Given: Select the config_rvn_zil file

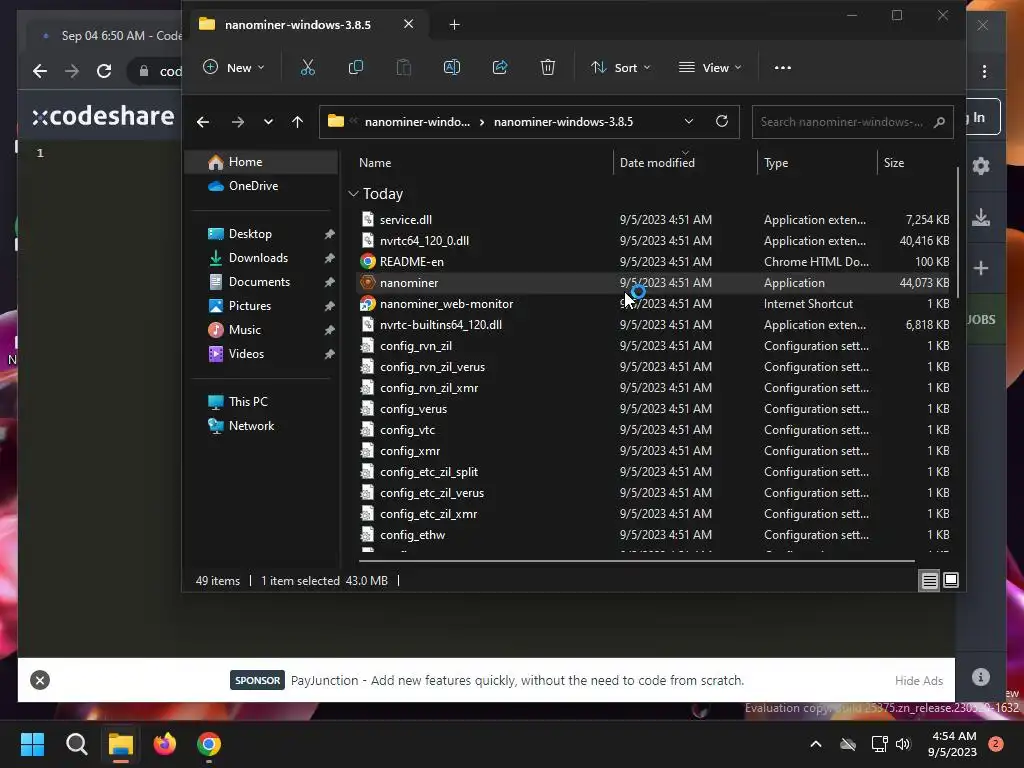Looking at the screenshot, I should [x=654, y=345].
